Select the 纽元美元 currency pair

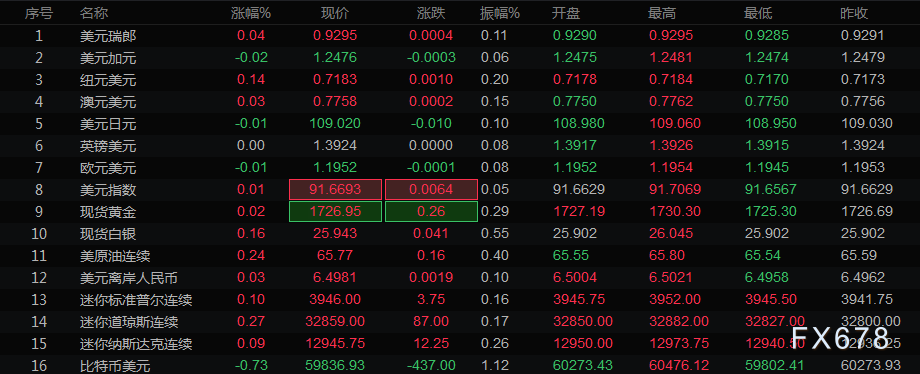(460, 80)
